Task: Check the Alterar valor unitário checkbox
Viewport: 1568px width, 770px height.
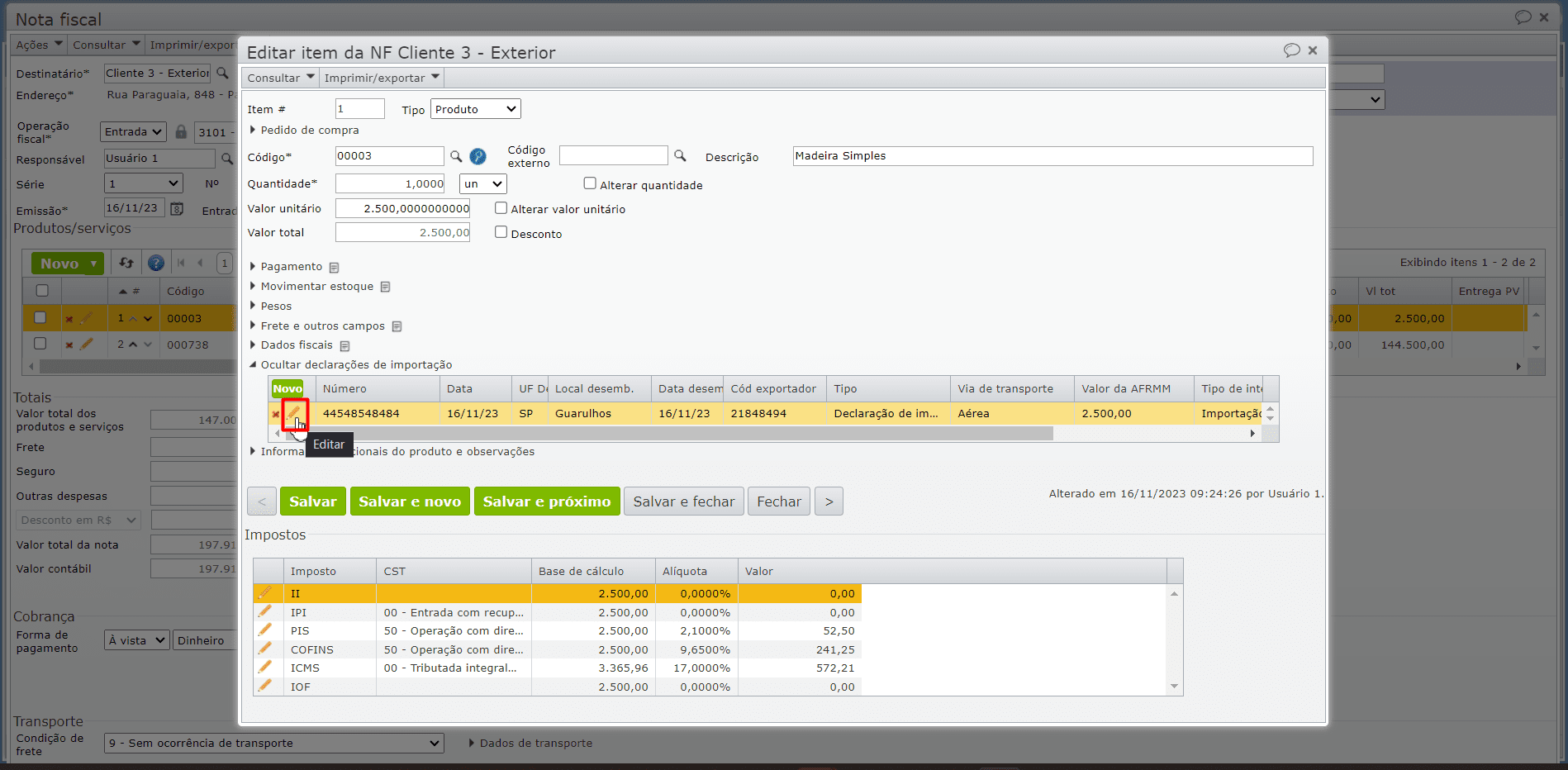Action: click(501, 208)
